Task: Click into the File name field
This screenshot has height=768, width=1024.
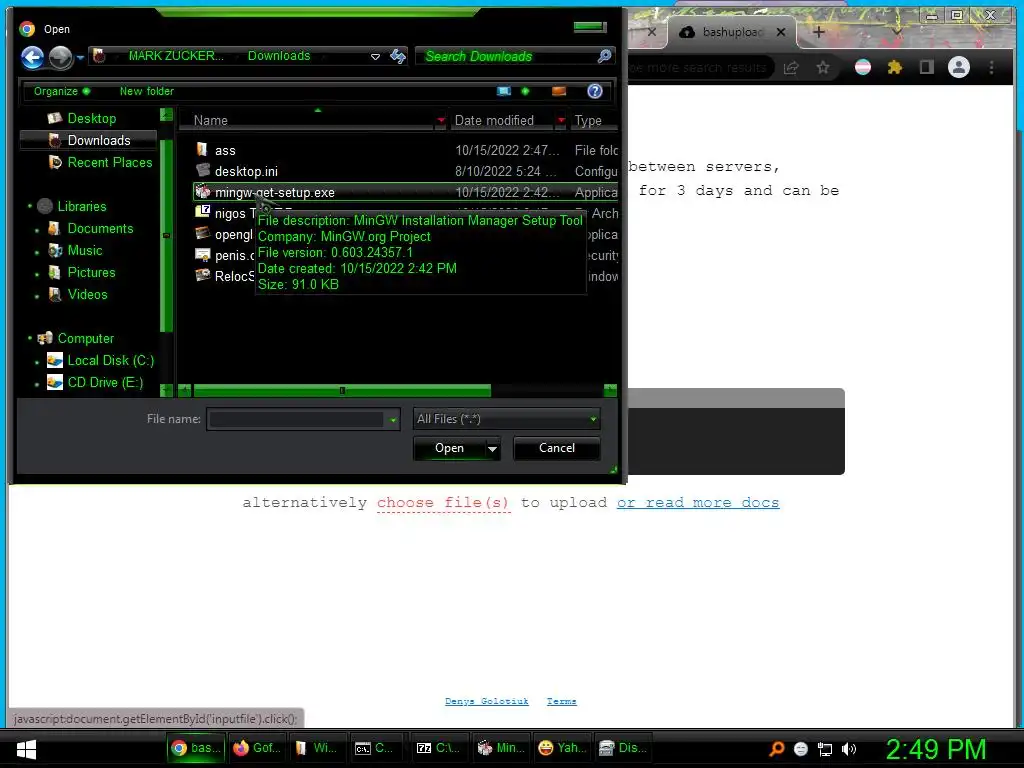Action: tap(296, 419)
